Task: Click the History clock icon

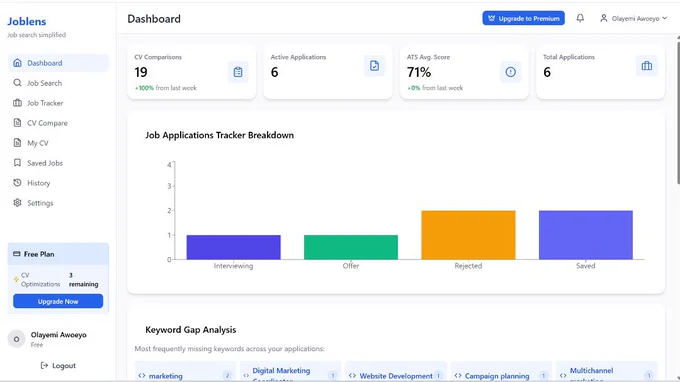Action: point(17,183)
